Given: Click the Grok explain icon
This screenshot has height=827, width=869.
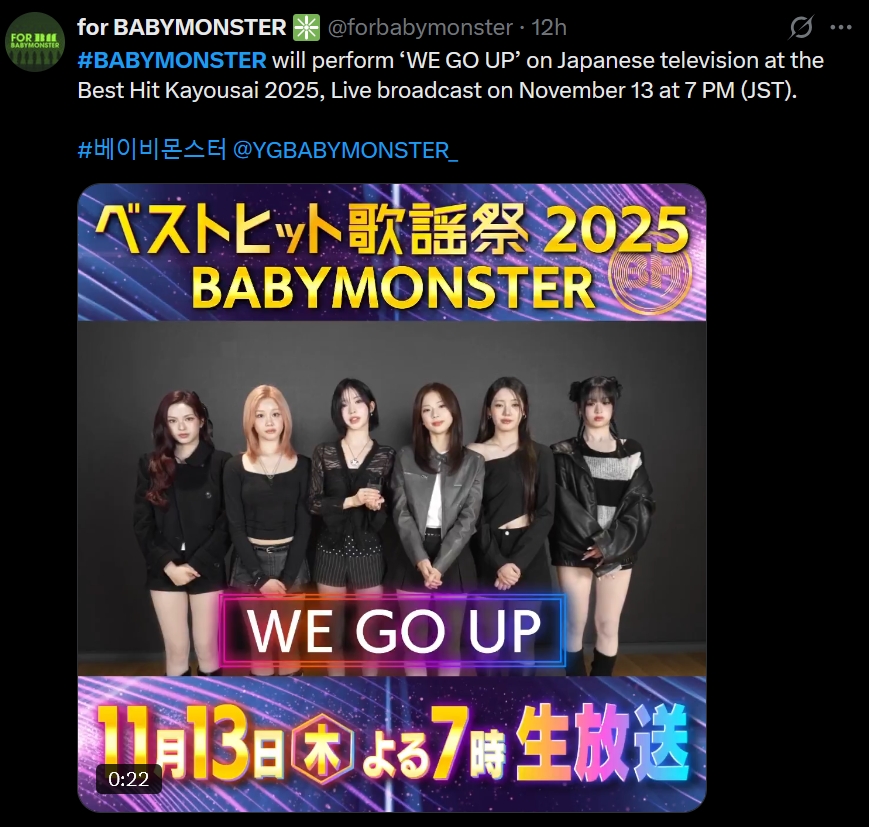Looking at the screenshot, I should [x=801, y=27].
